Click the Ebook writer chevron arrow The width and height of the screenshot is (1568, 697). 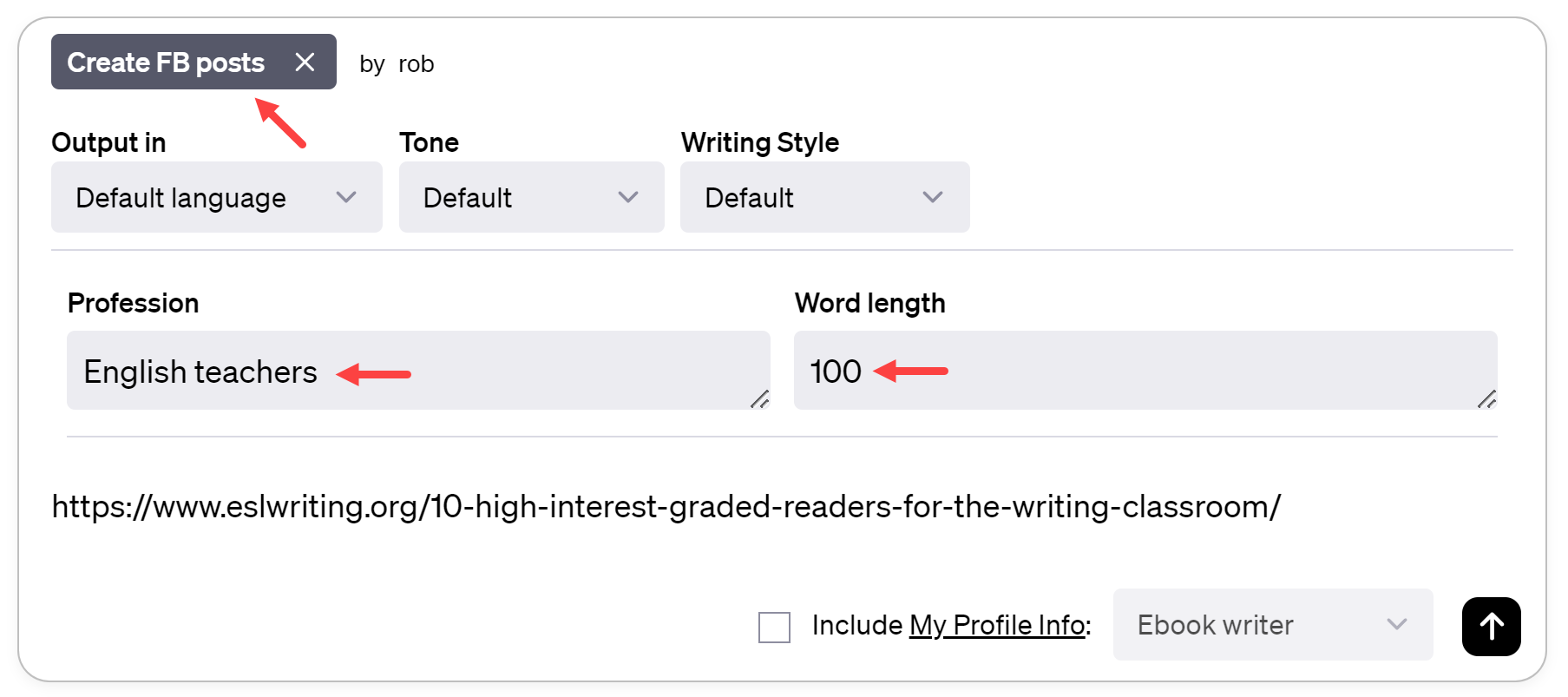click(1396, 625)
